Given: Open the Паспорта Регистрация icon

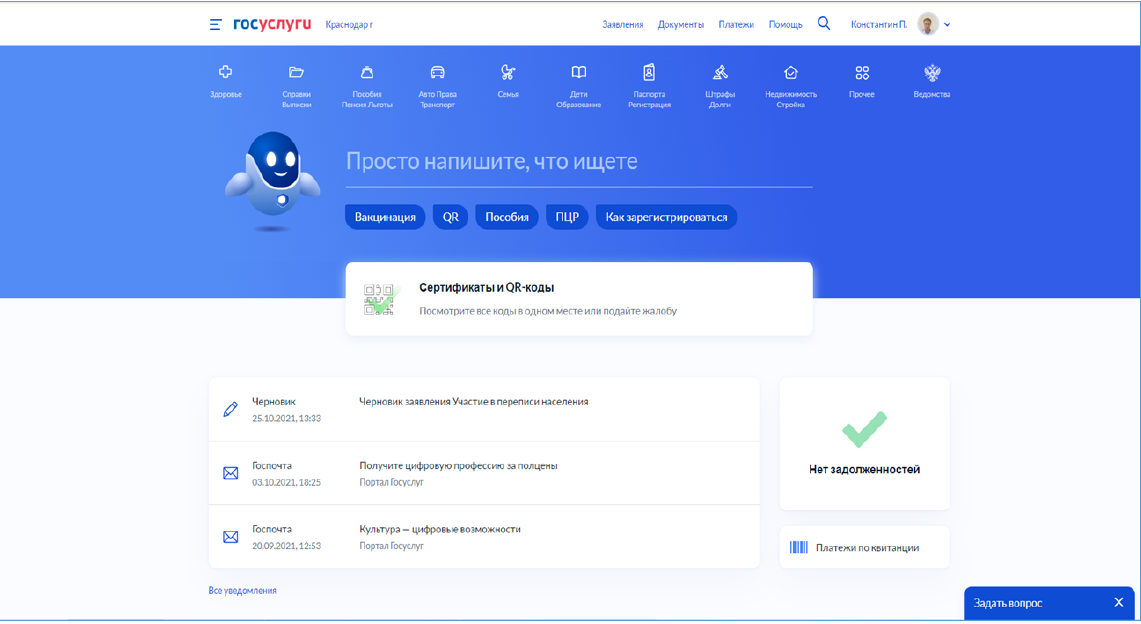Looking at the screenshot, I should 649,72.
